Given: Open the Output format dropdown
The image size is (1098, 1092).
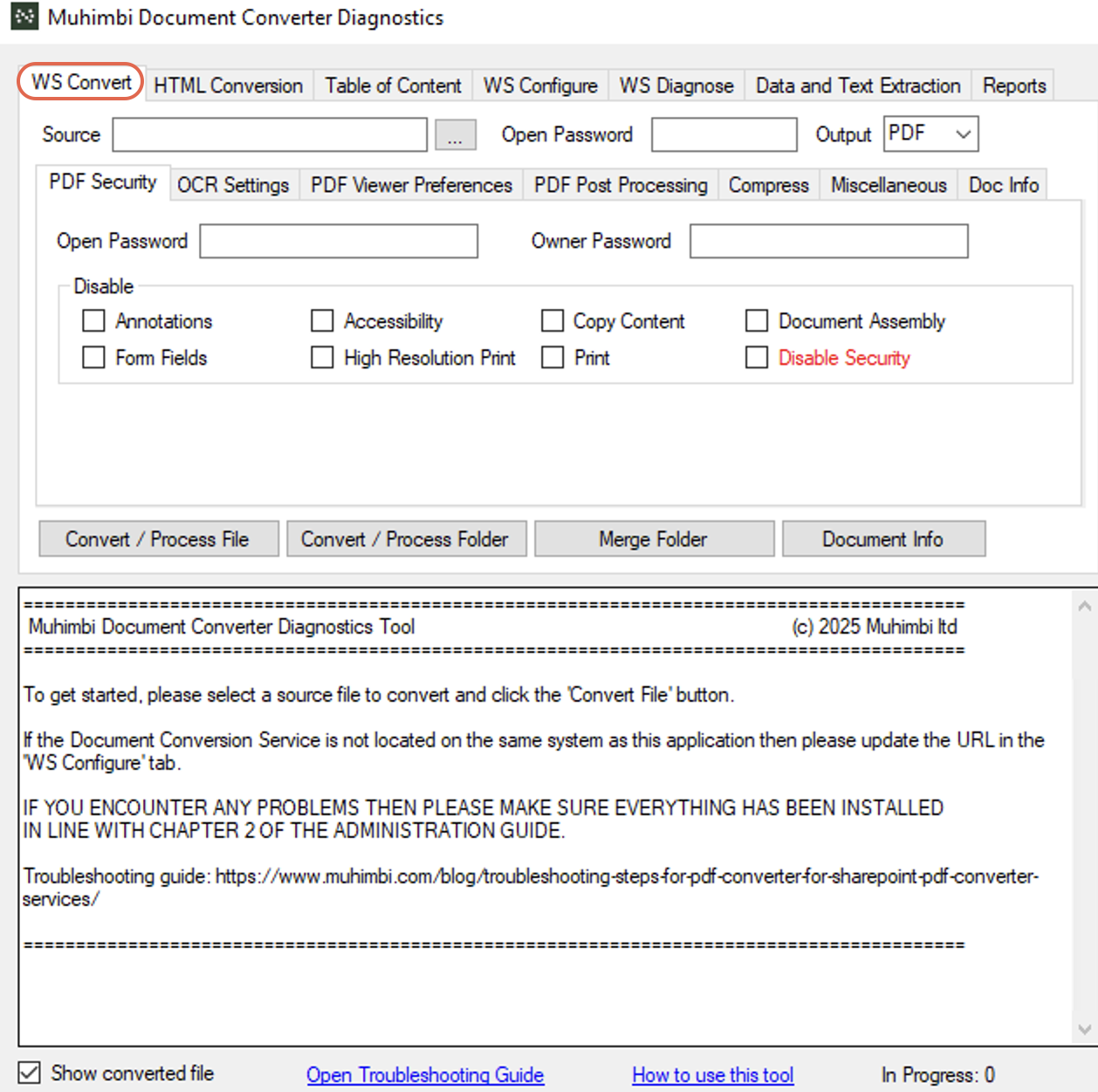Looking at the screenshot, I should click(961, 134).
